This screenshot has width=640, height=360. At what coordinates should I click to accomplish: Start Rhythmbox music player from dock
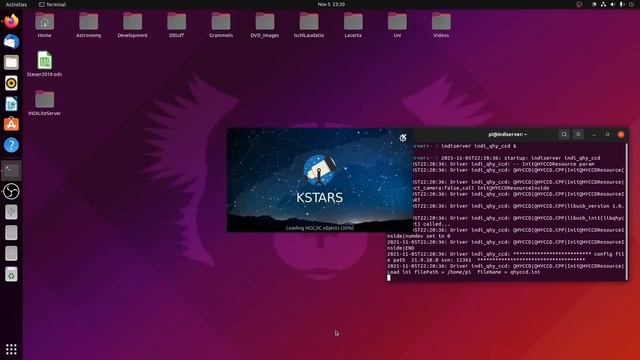coord(11,83)
